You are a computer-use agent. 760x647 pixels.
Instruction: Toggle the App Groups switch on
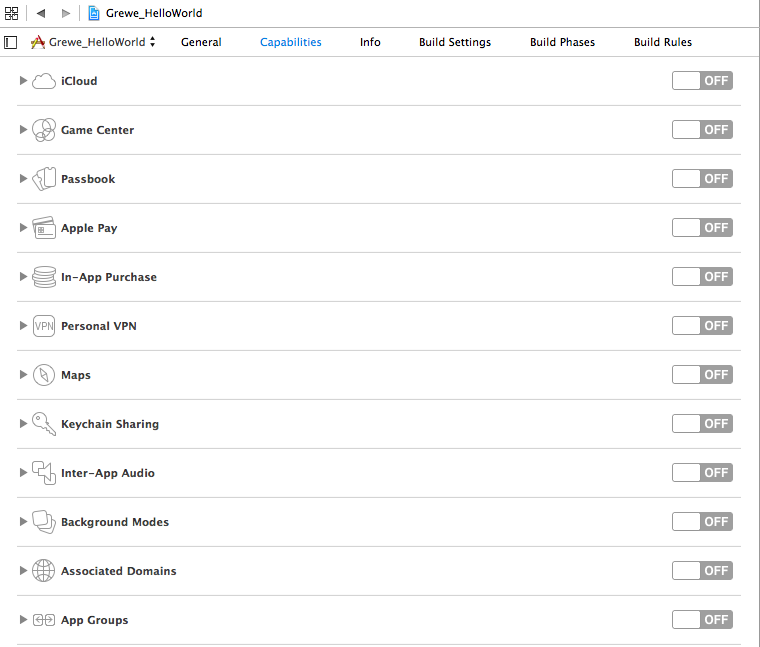pos(702,620)
